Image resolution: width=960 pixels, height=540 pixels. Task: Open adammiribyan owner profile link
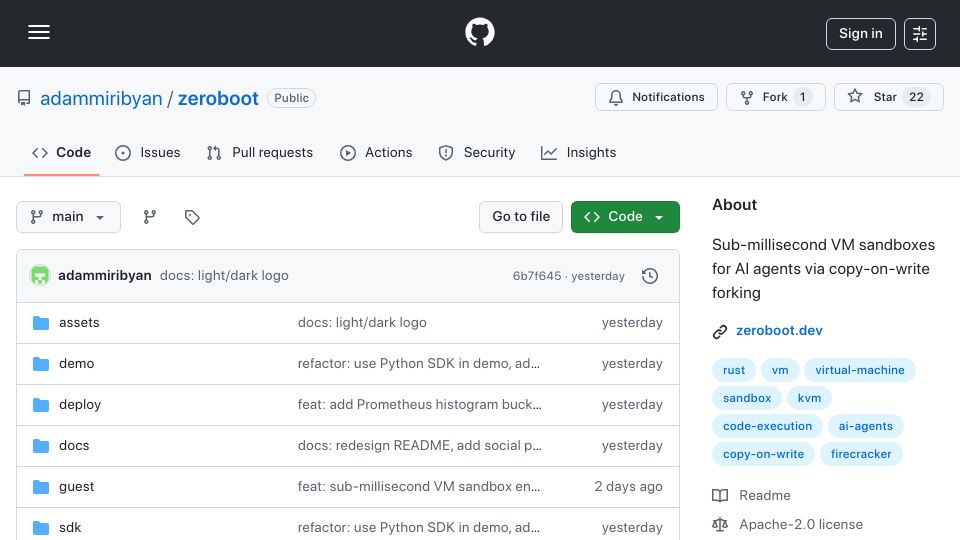pos(101,98)
